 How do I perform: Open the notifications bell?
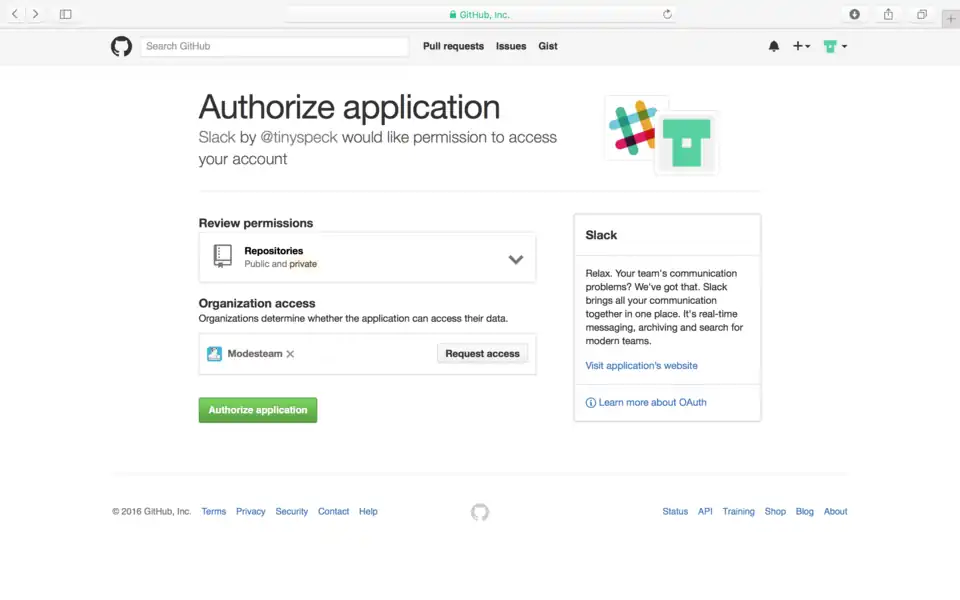tap(773, 46)
